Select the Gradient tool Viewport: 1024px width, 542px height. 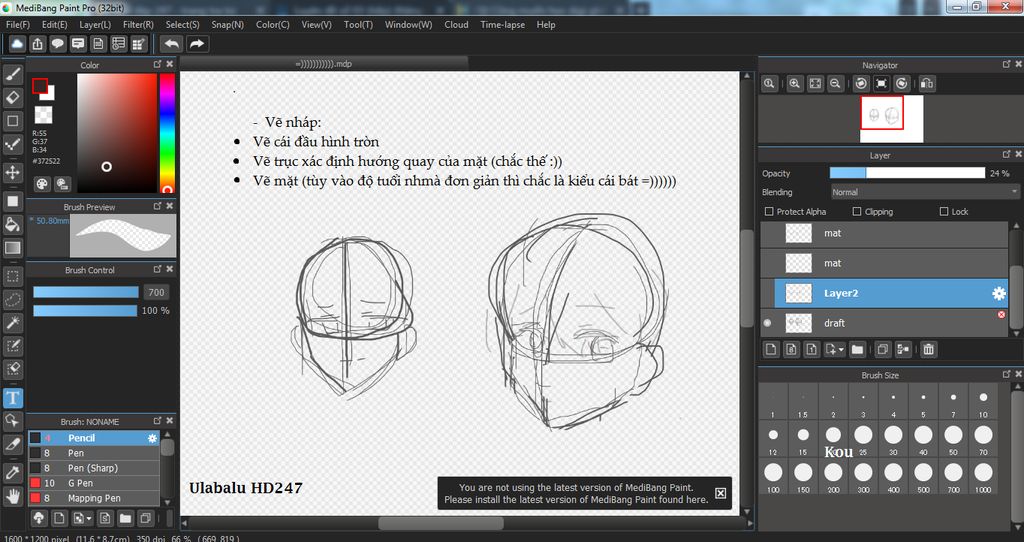coord(13,248)
